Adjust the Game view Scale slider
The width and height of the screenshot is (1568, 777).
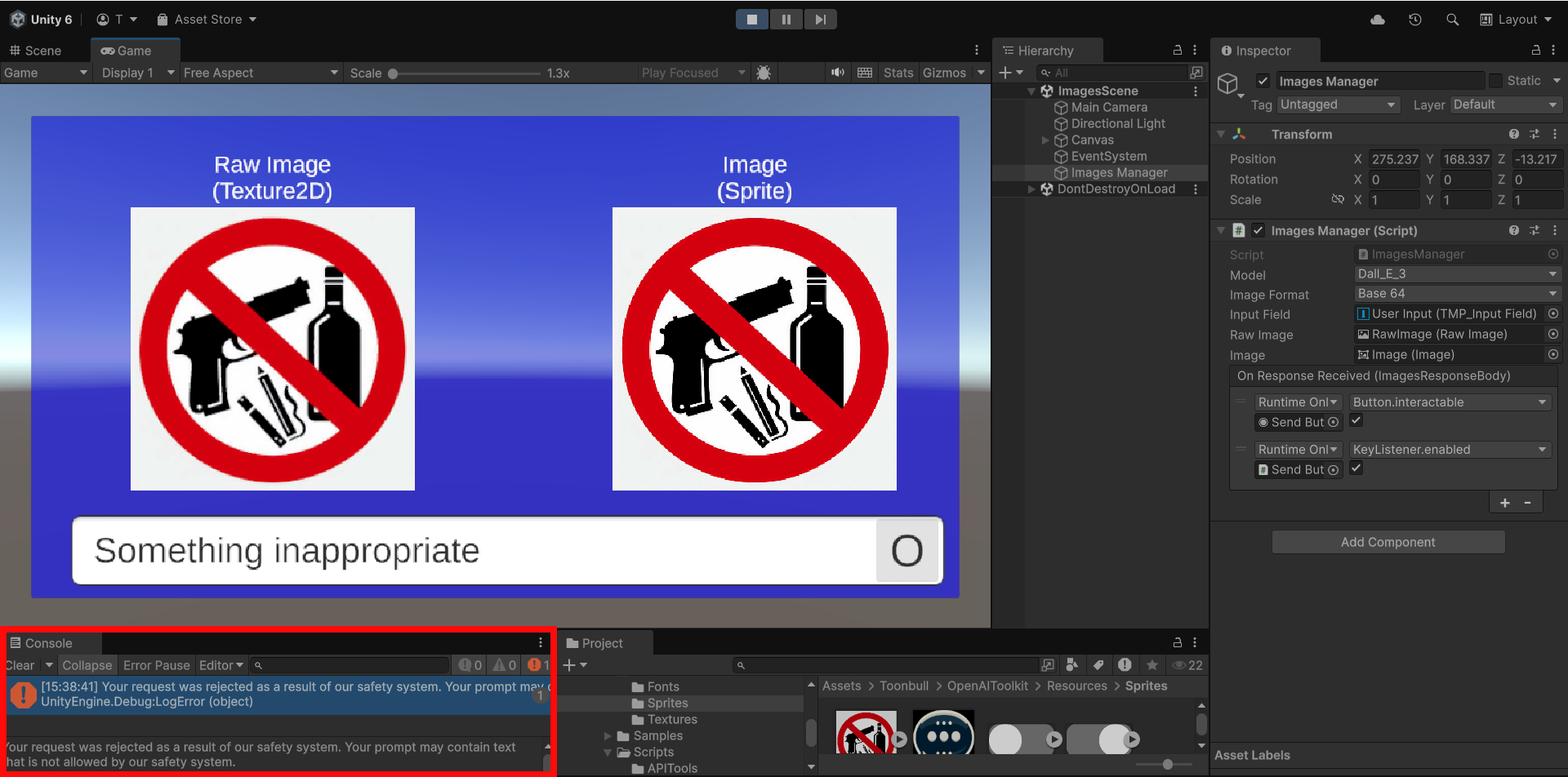coord(465,73)
